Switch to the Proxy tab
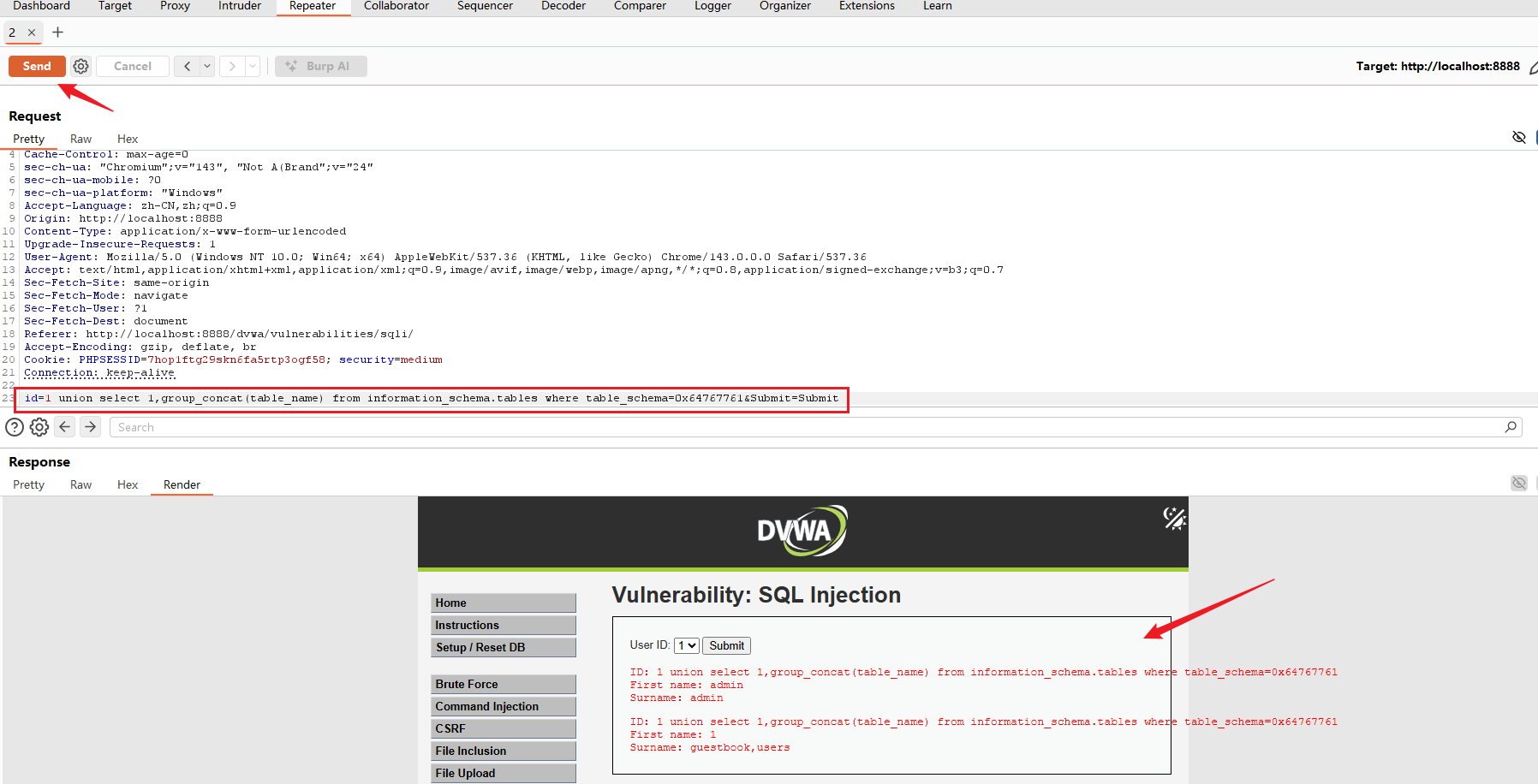Viewport: 1538px width, 784px height. click(x=175, y=6)
